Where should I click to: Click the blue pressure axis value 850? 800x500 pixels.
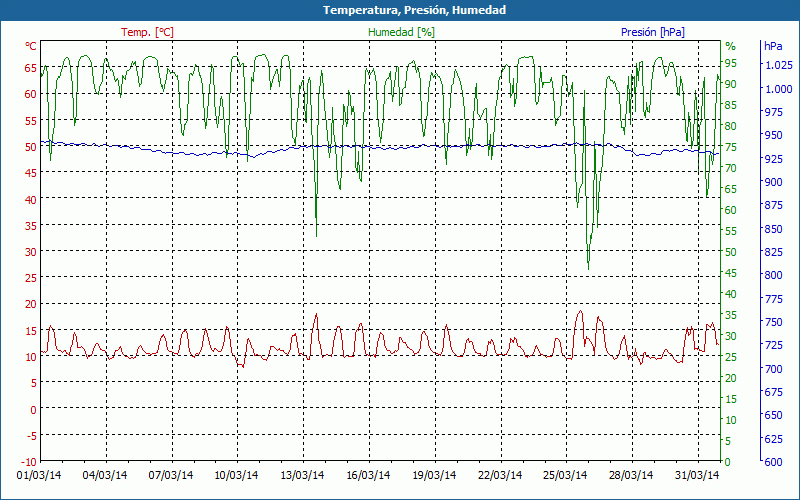pyautogui.click(x=773, y=229)
